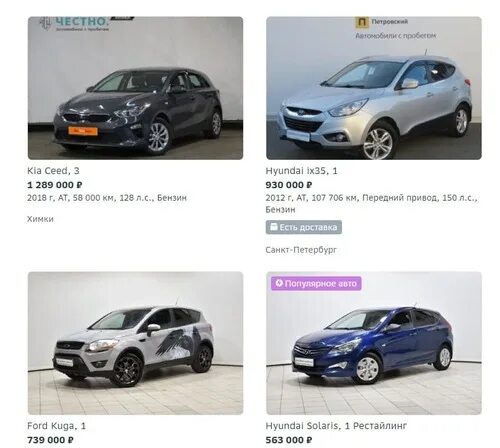500x448 pixels.
Task: Click the 563 000 ₽ price
Action: coord(289,440)
